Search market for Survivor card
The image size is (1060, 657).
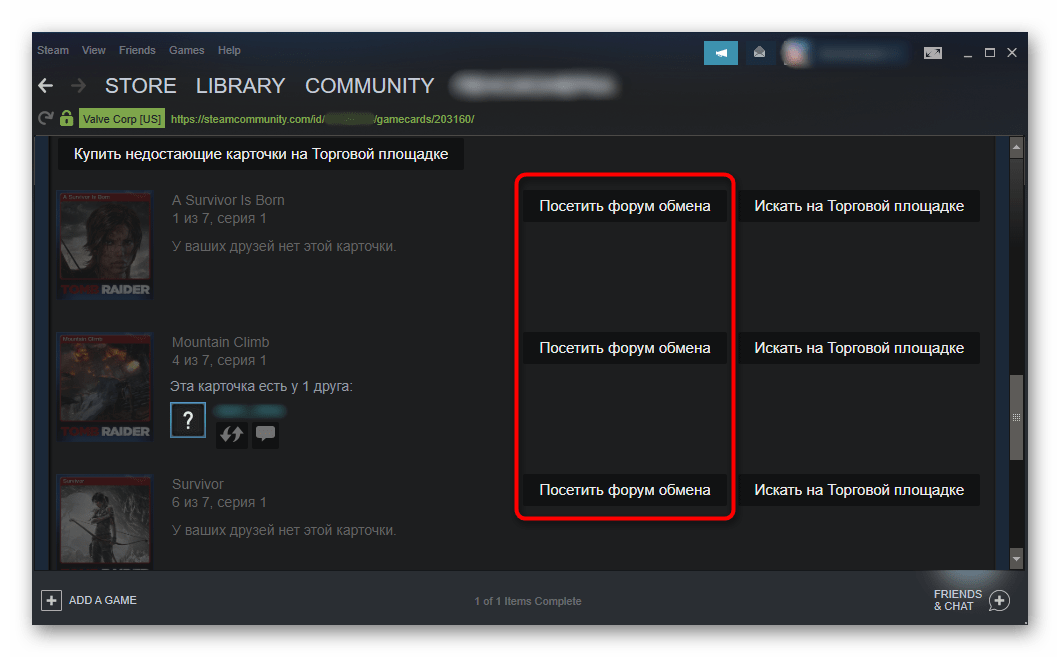coord(859,490)
